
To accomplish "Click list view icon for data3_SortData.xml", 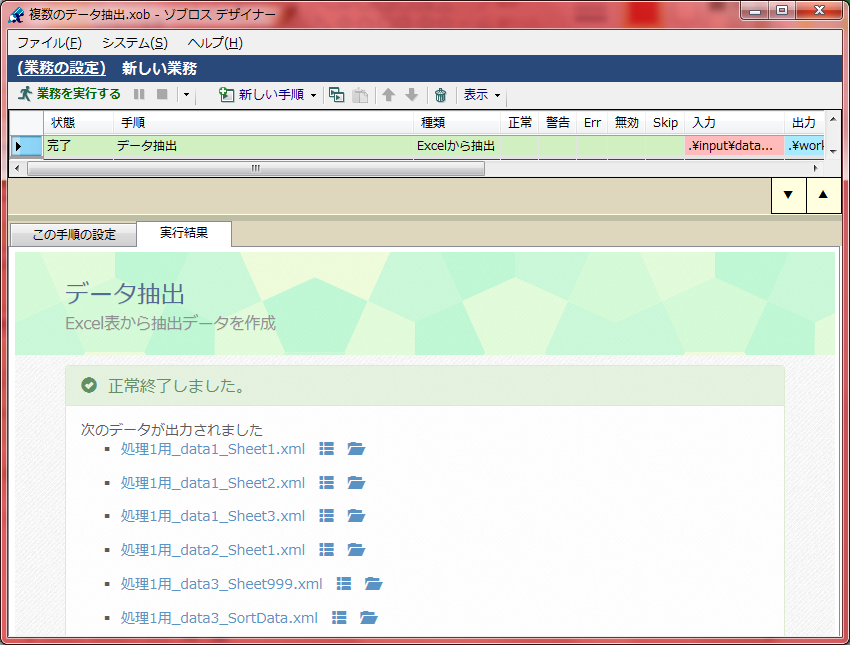I will coord(339,617).
